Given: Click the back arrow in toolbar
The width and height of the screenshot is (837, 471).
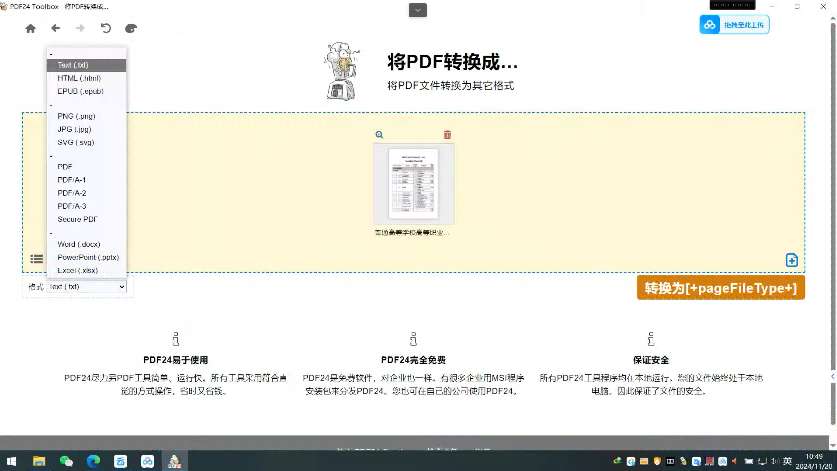Looking at the screenshot, I should 56,28.
